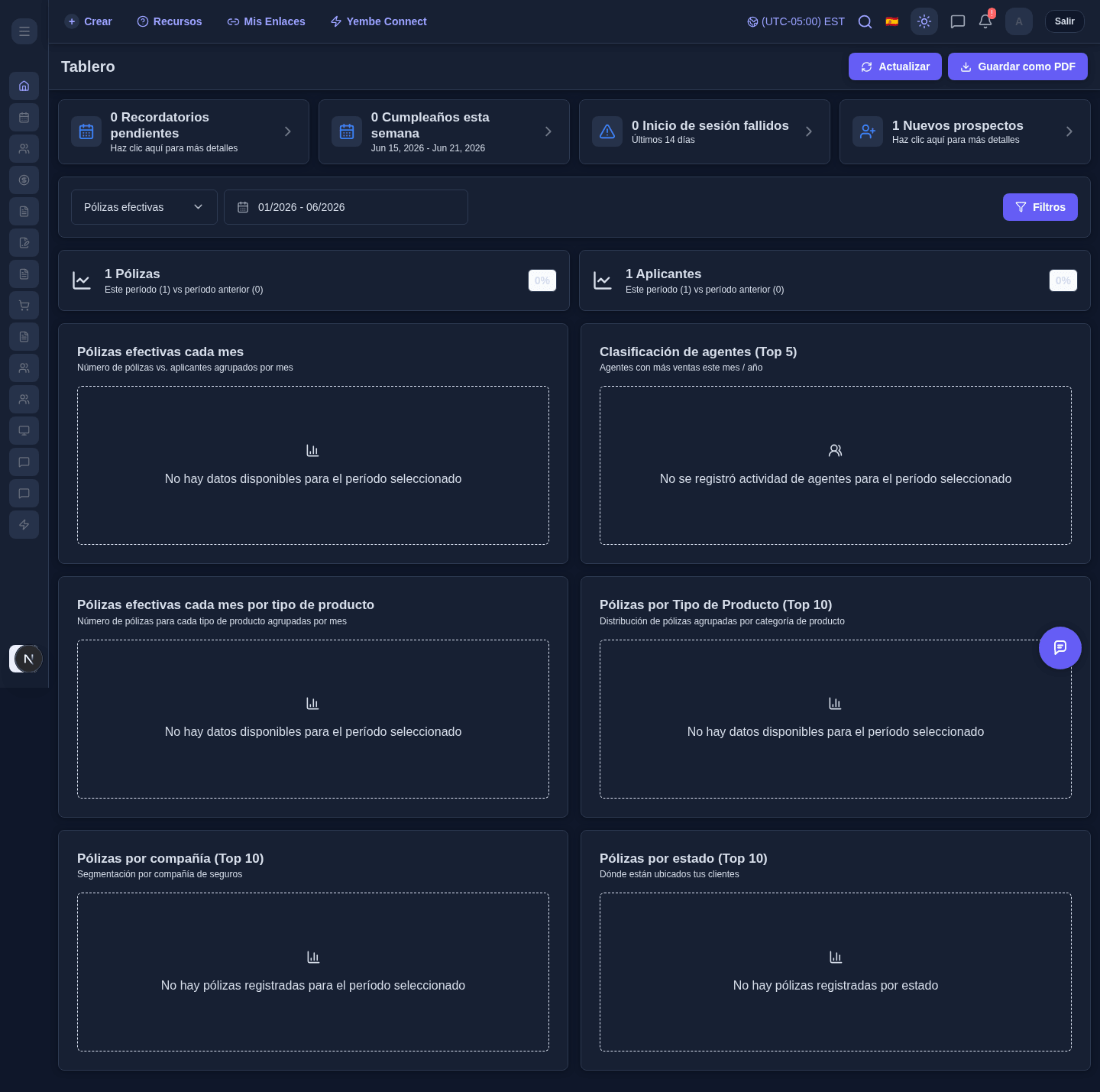
Task: Open Nuevos prospectos card chevron
Action: (x=1069, y=131)
